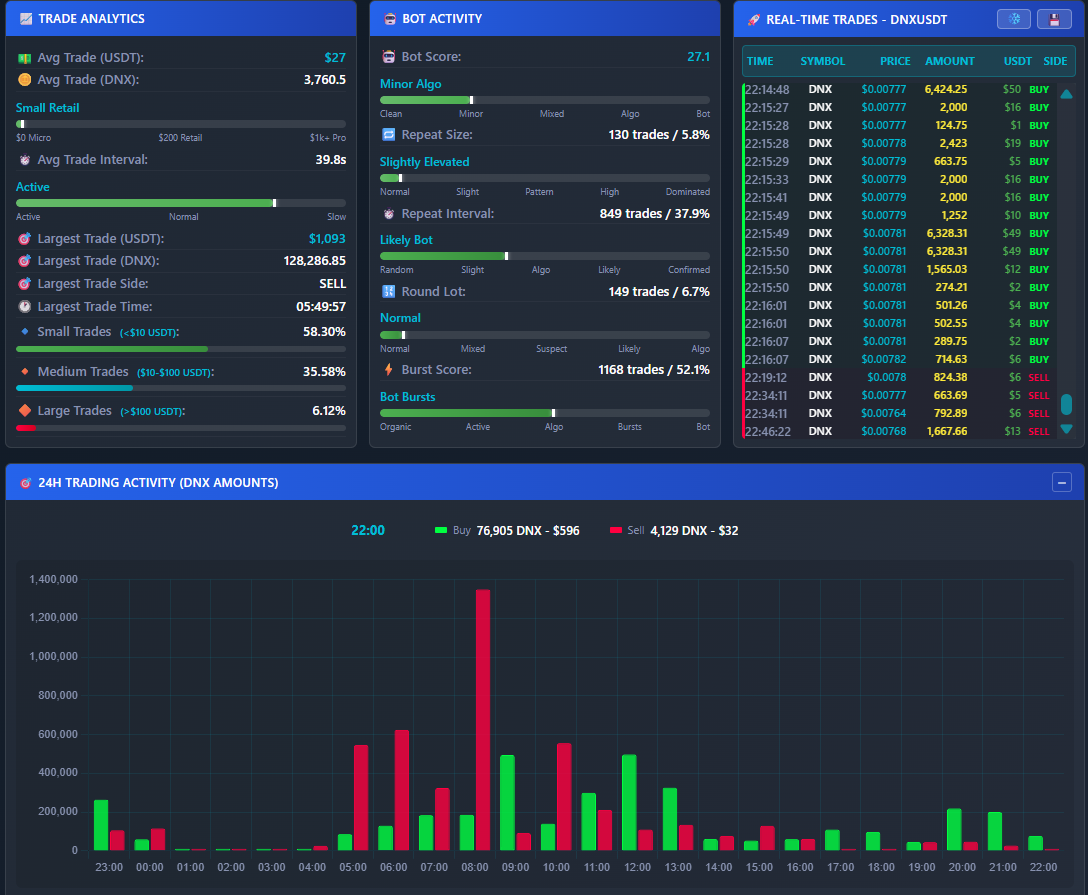
Task: Click the orange diamond icon beside Medium Trades
Action: [25, 371]
